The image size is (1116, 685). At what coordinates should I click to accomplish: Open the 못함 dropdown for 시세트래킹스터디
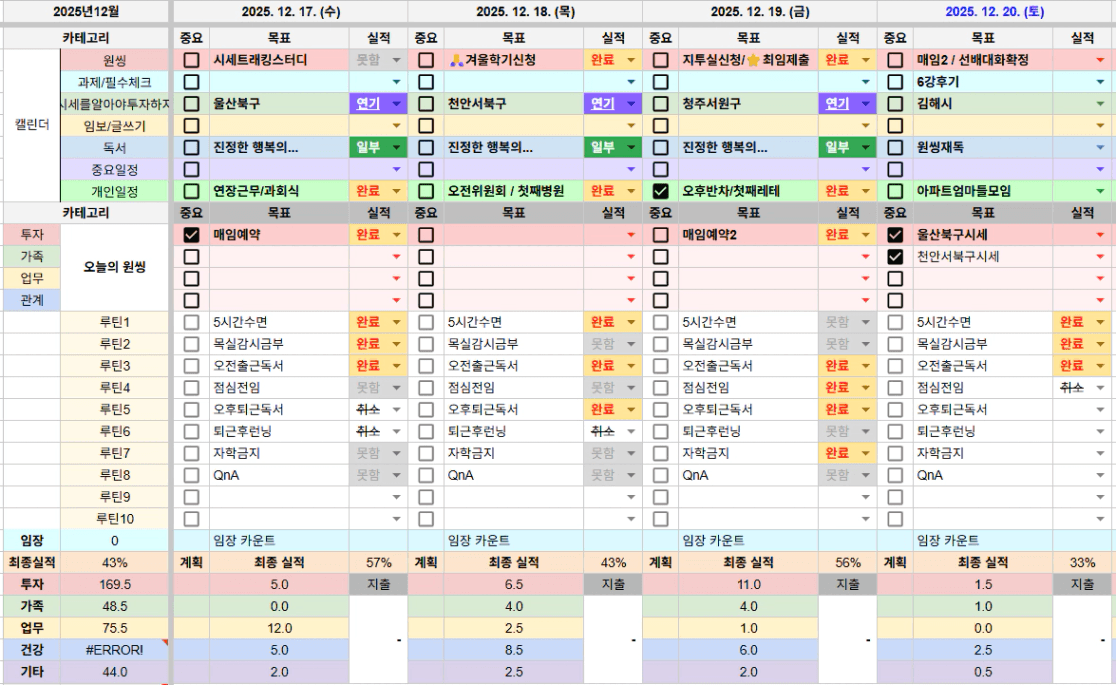396,61
